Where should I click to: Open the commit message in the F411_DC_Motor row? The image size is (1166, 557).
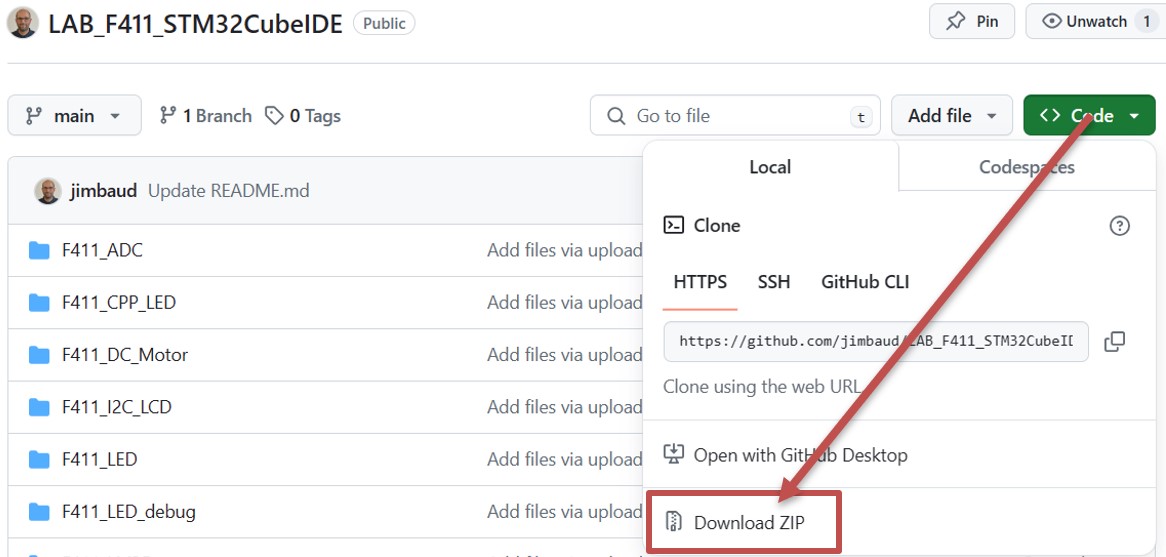(564, 355)
